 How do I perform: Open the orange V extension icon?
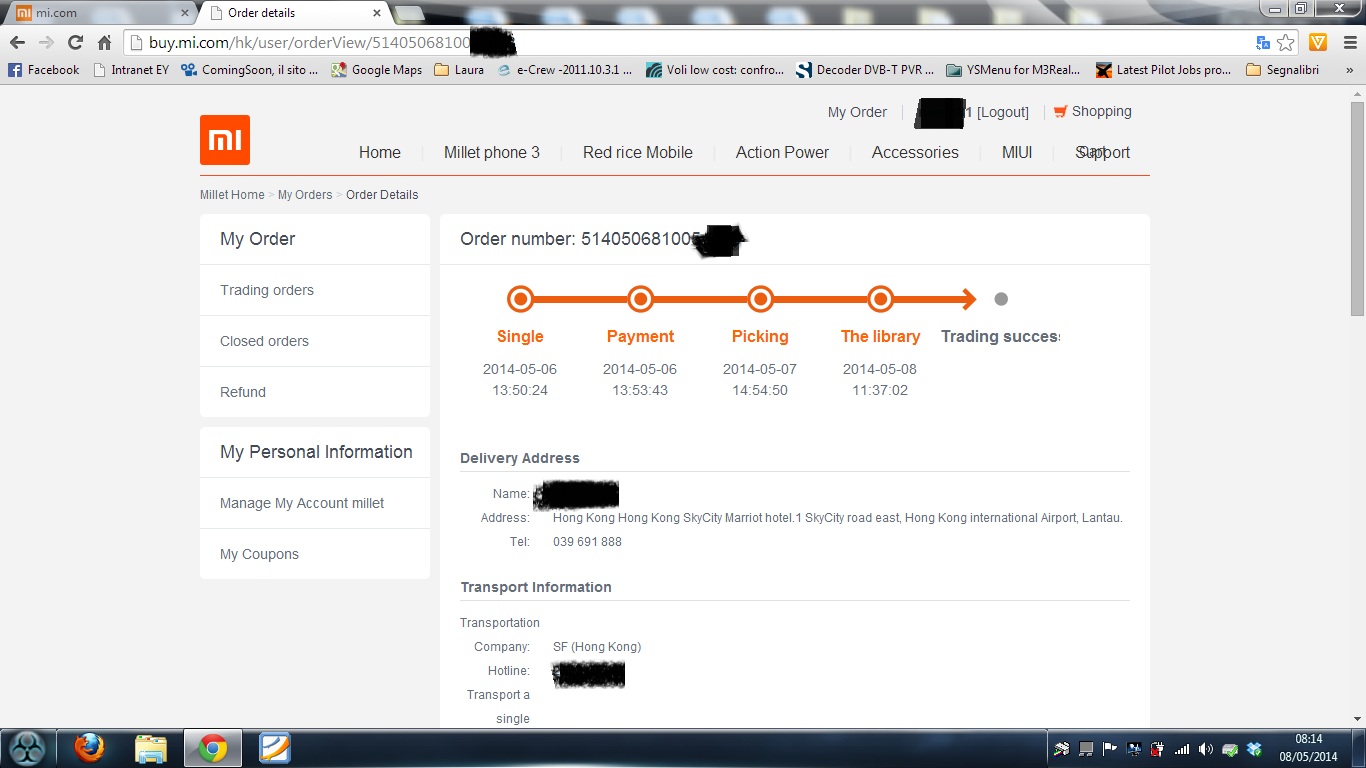point(1318,42)
